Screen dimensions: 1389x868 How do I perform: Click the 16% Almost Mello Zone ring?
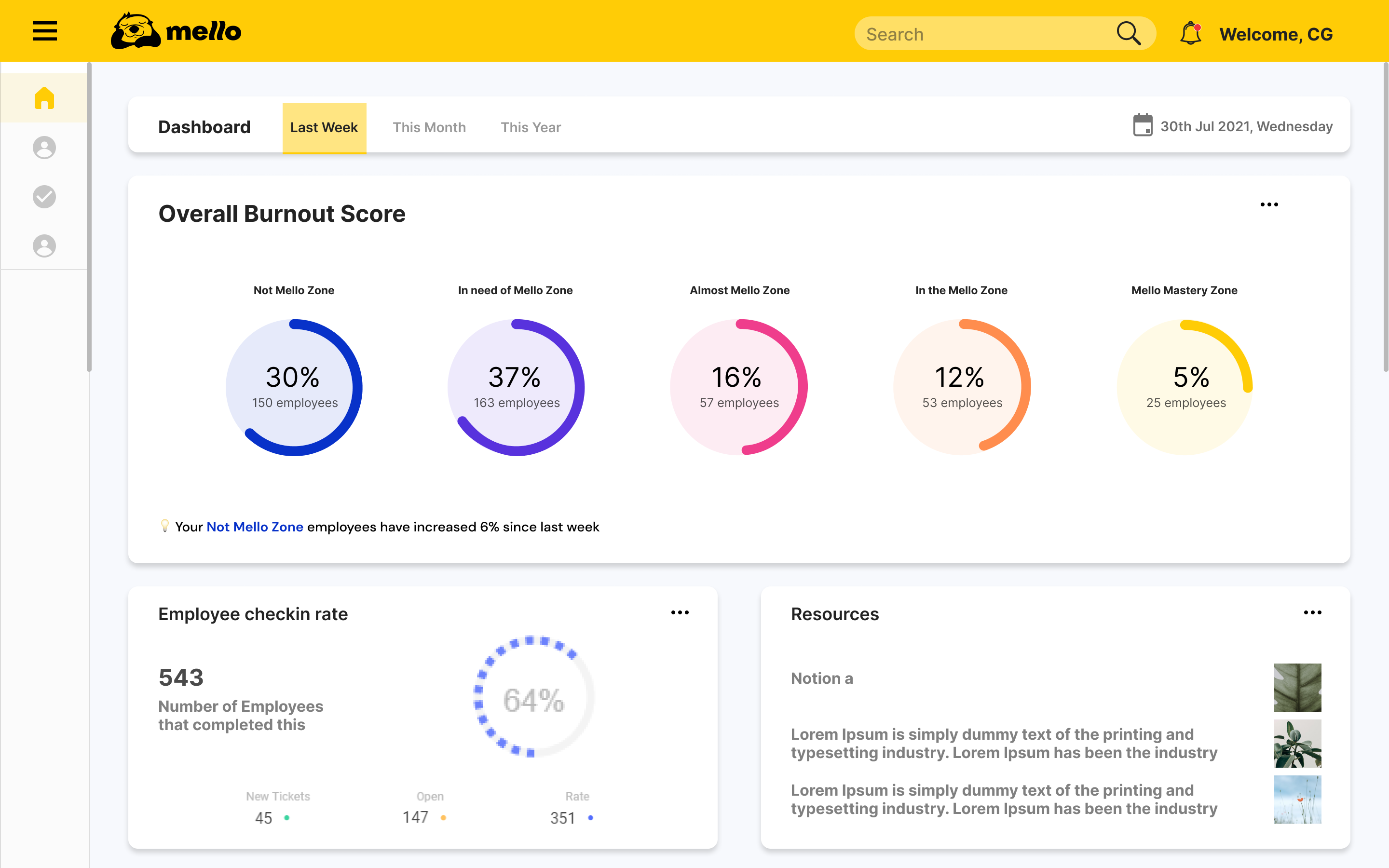click(739, 388)
